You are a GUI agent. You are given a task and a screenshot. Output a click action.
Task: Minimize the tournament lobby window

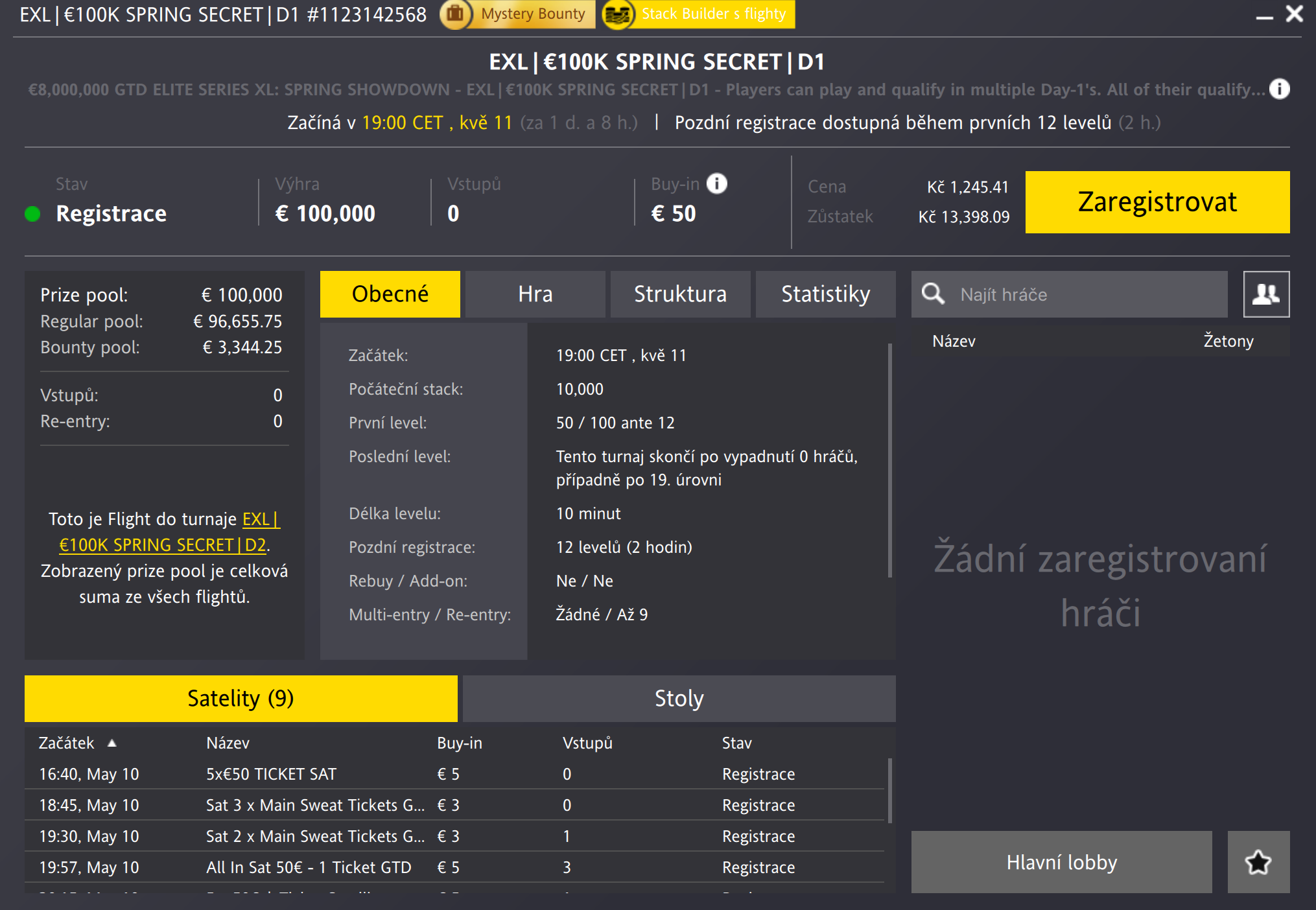point(1264,16)
